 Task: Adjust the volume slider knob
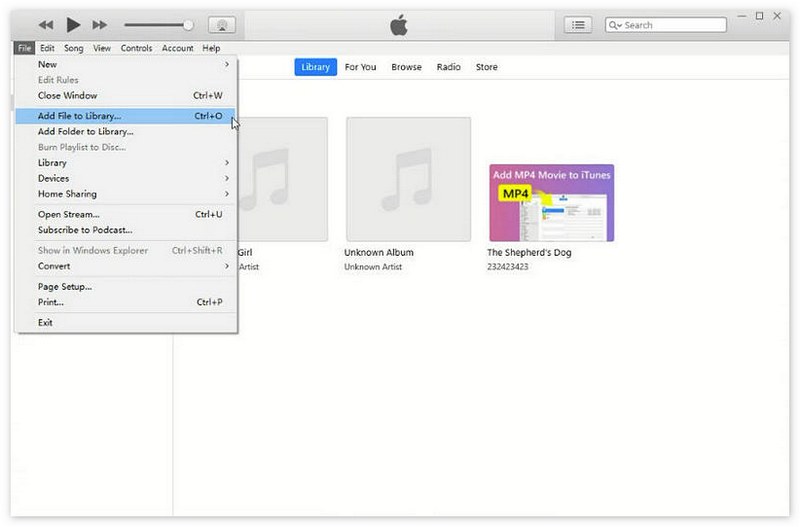pos(188,25)
